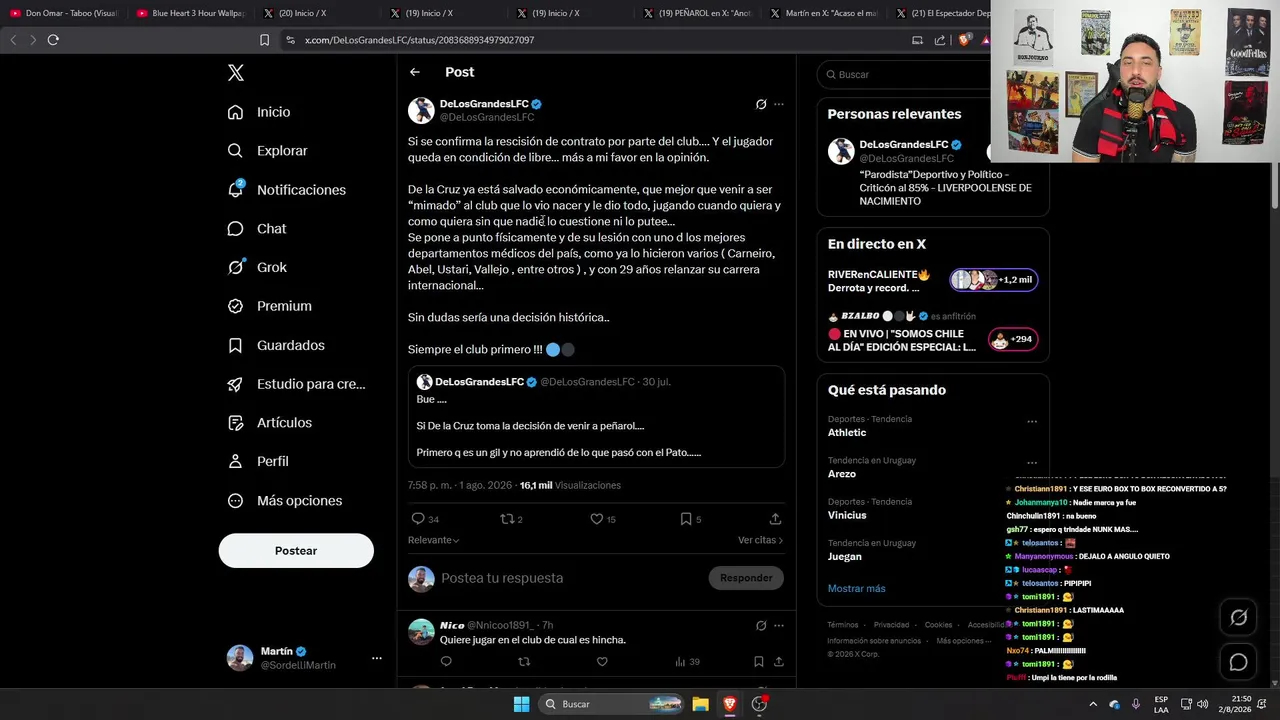Open options for the Arezo trend
The width and height of the screenshot is (1280, 720).
pyautogui.click(x=1032, y=462)
